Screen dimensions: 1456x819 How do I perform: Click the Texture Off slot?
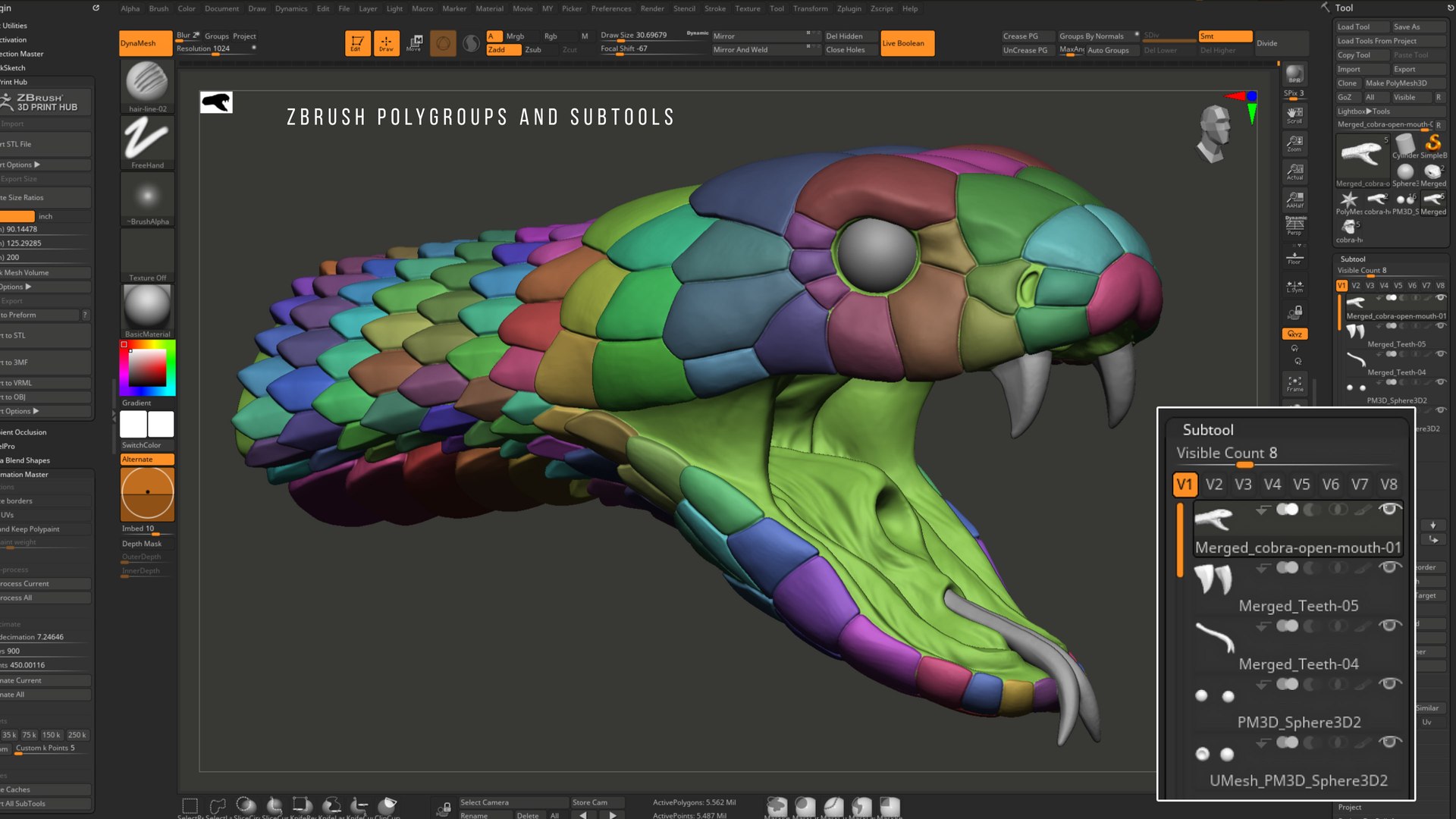(x=147, y=256)
